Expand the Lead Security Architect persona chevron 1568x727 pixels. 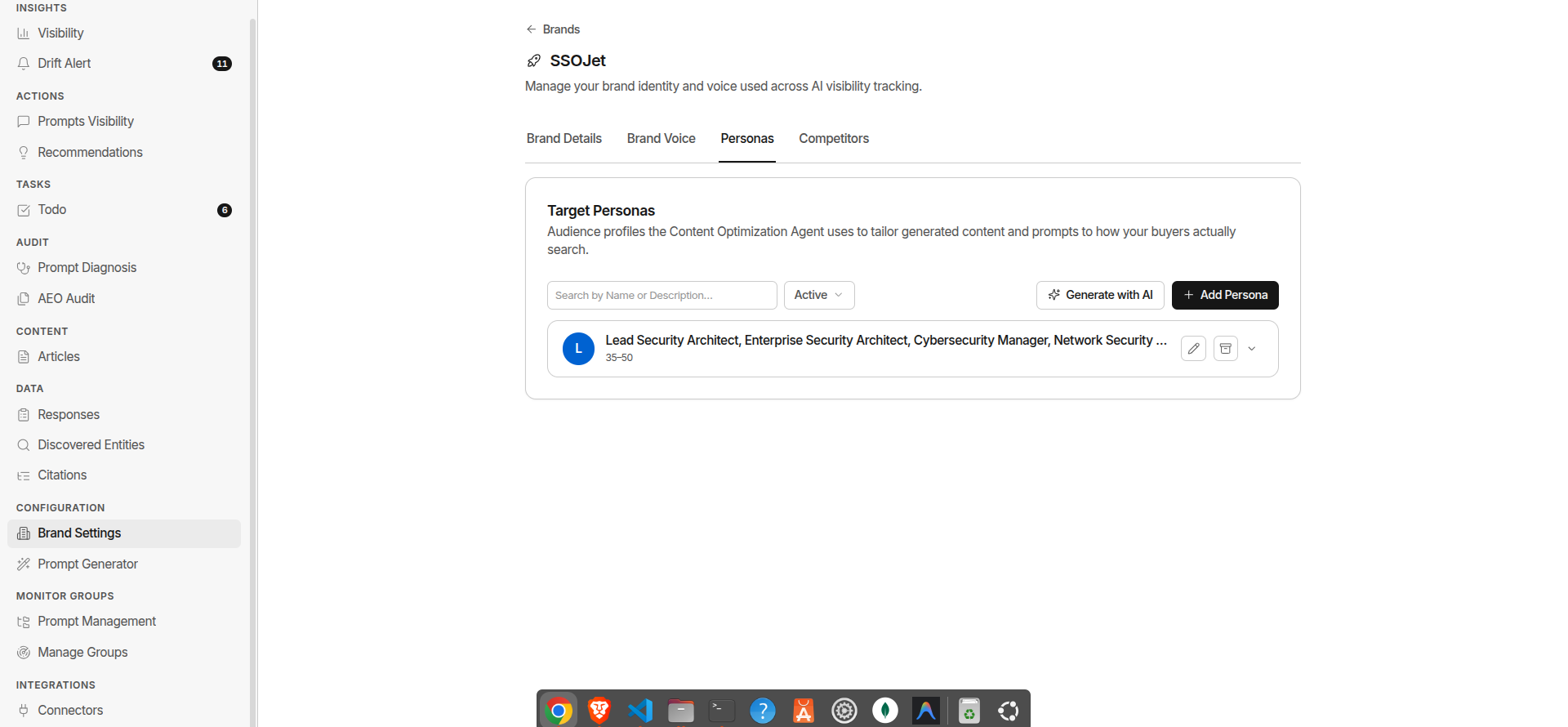pyautogui.click(x=1252, y=349)
